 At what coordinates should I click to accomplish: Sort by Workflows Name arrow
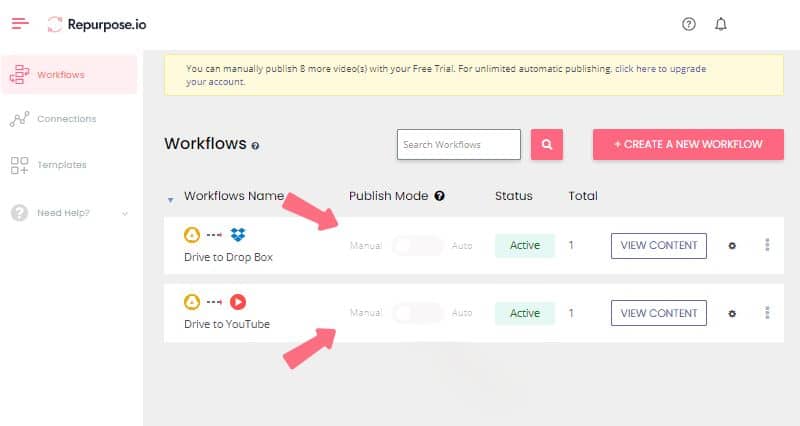tap(170, 199)
